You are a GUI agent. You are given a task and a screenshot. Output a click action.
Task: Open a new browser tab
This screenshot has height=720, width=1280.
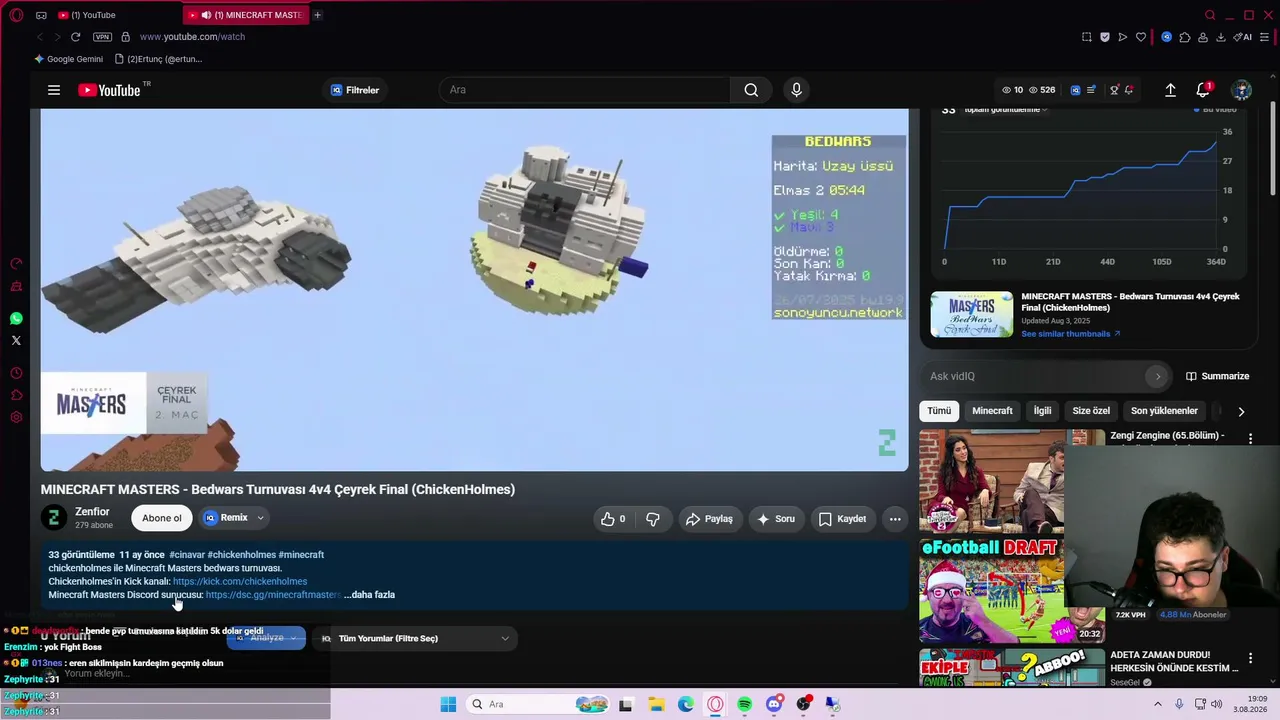click(317, 15)
